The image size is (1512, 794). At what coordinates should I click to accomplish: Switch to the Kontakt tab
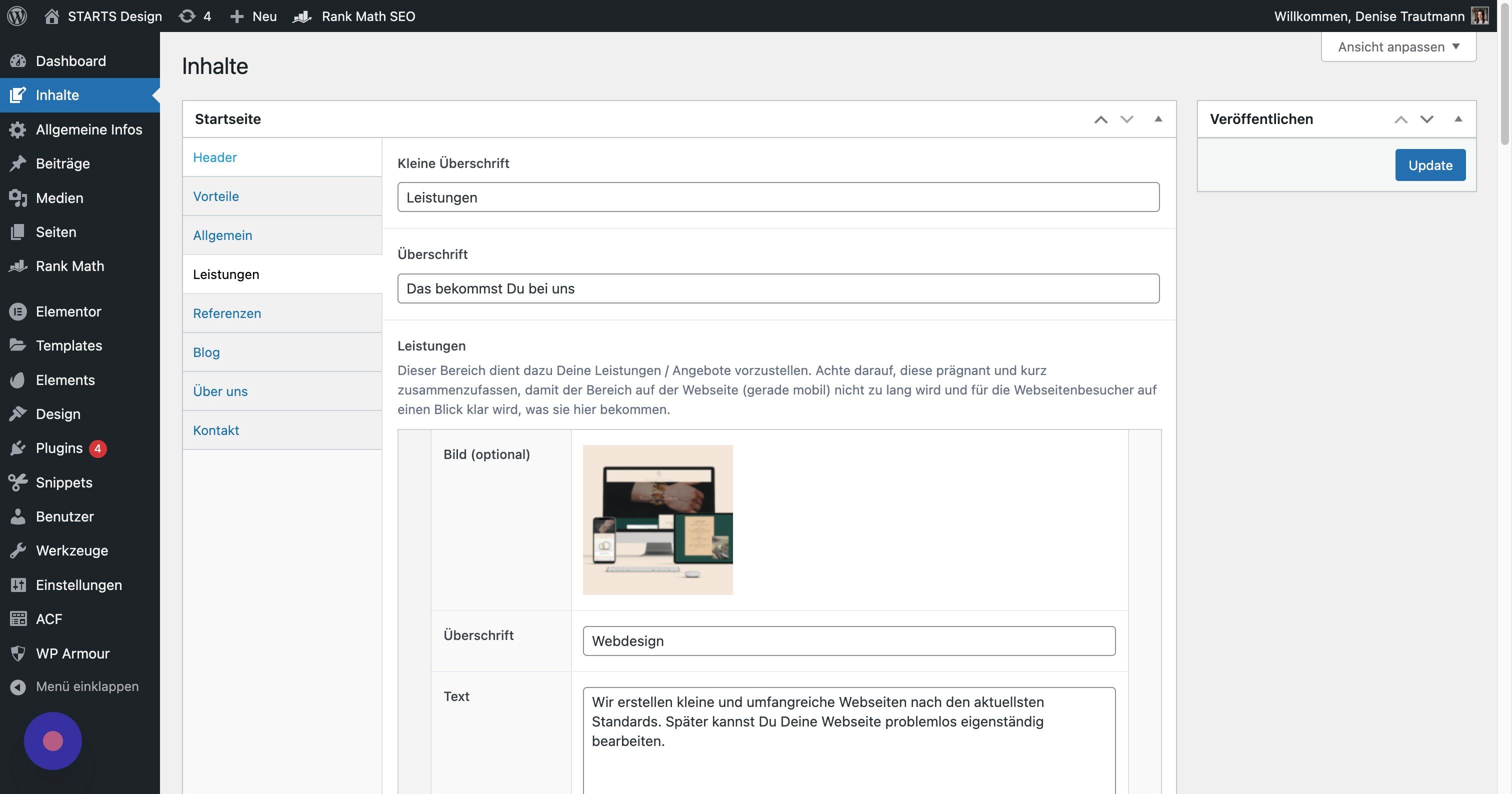(281, 430)
